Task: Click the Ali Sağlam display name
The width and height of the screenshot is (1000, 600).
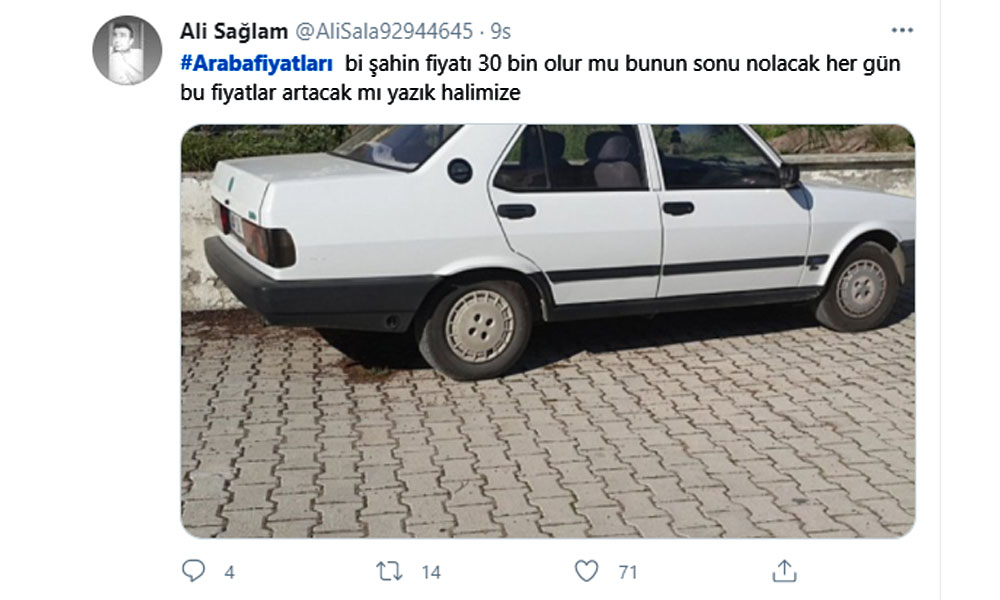Action: (x=234, y=31)
